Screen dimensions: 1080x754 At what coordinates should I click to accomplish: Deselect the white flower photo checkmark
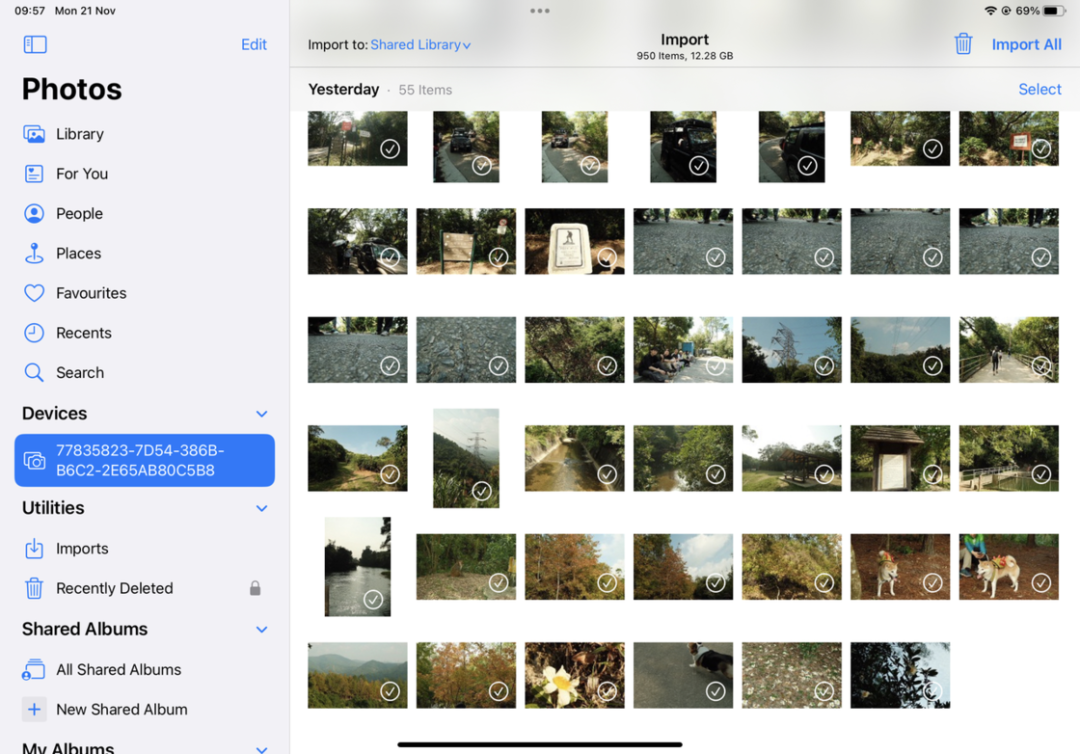point(607,691)
